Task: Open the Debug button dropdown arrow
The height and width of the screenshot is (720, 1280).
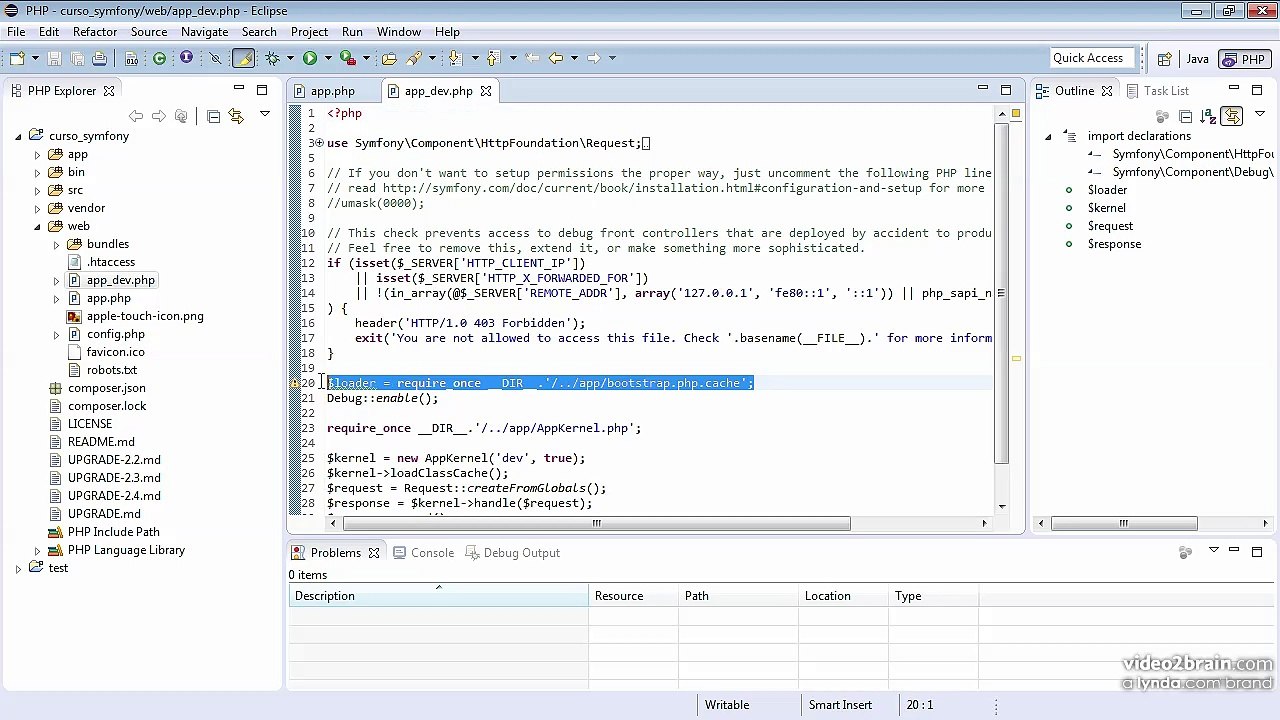Action: point(289,58)
